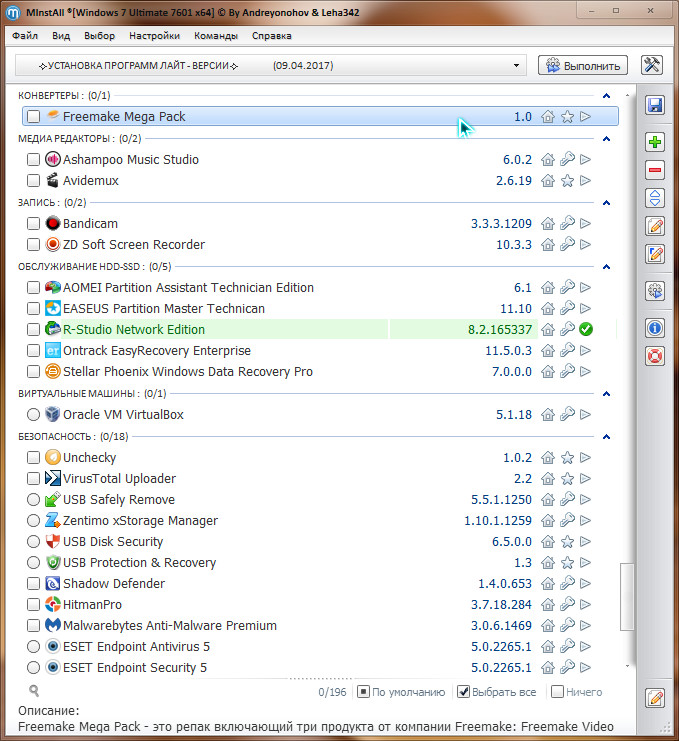This screenshot has height=741, width=679.
Task: Click the vertical scrollbar thumb
Action: coord(627,596)
